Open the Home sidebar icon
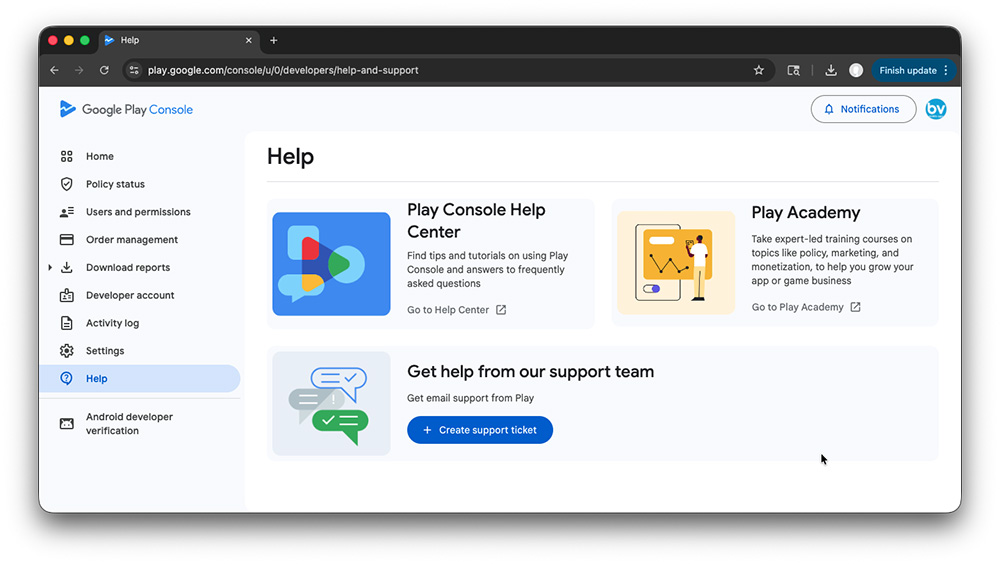Screen dimensions: 1000x564 (66, 156)
